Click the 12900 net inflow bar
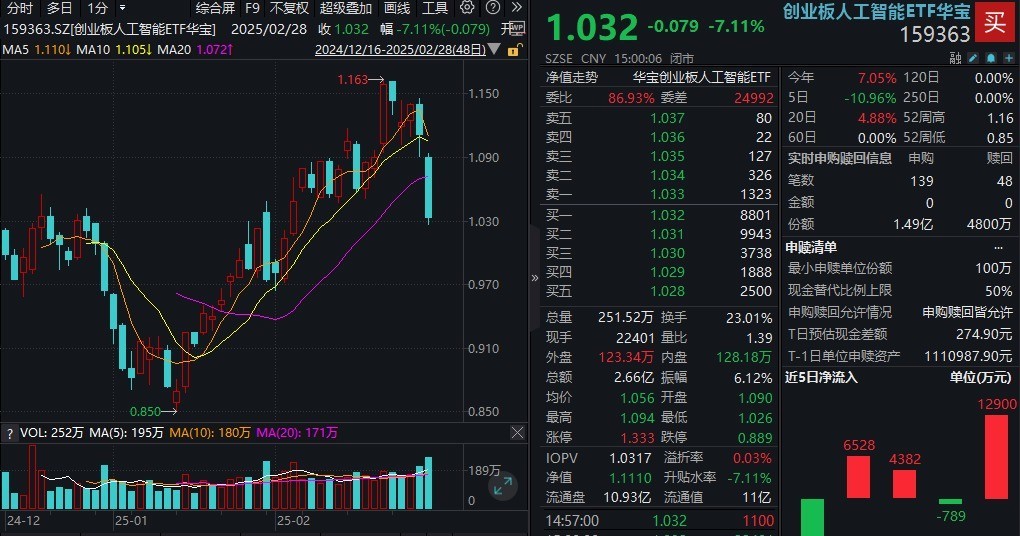Screen dimensions: 1020x536 (997, 456)
